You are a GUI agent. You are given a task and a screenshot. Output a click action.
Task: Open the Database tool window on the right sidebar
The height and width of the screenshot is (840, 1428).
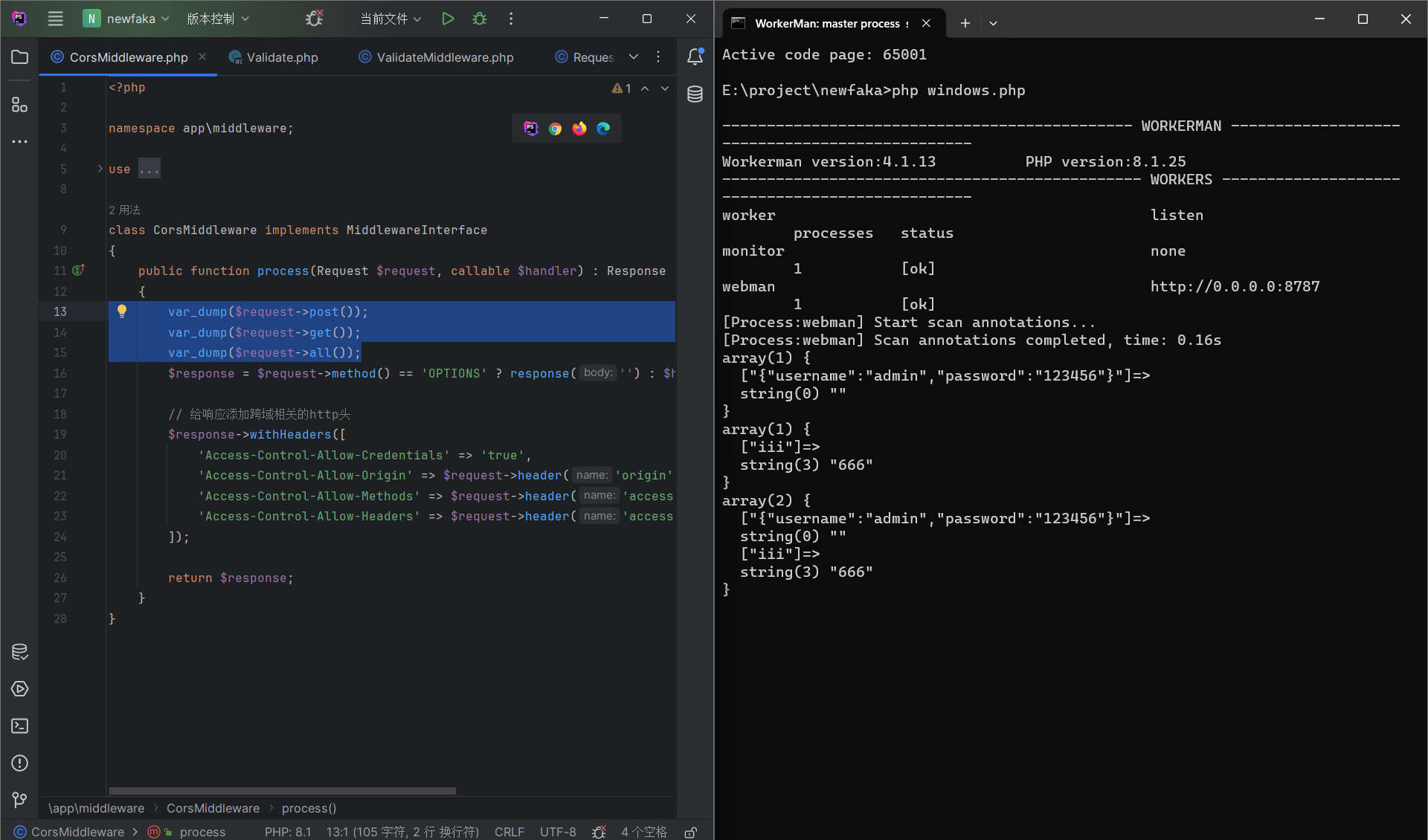pyautogui.click(x=695, y=94)
